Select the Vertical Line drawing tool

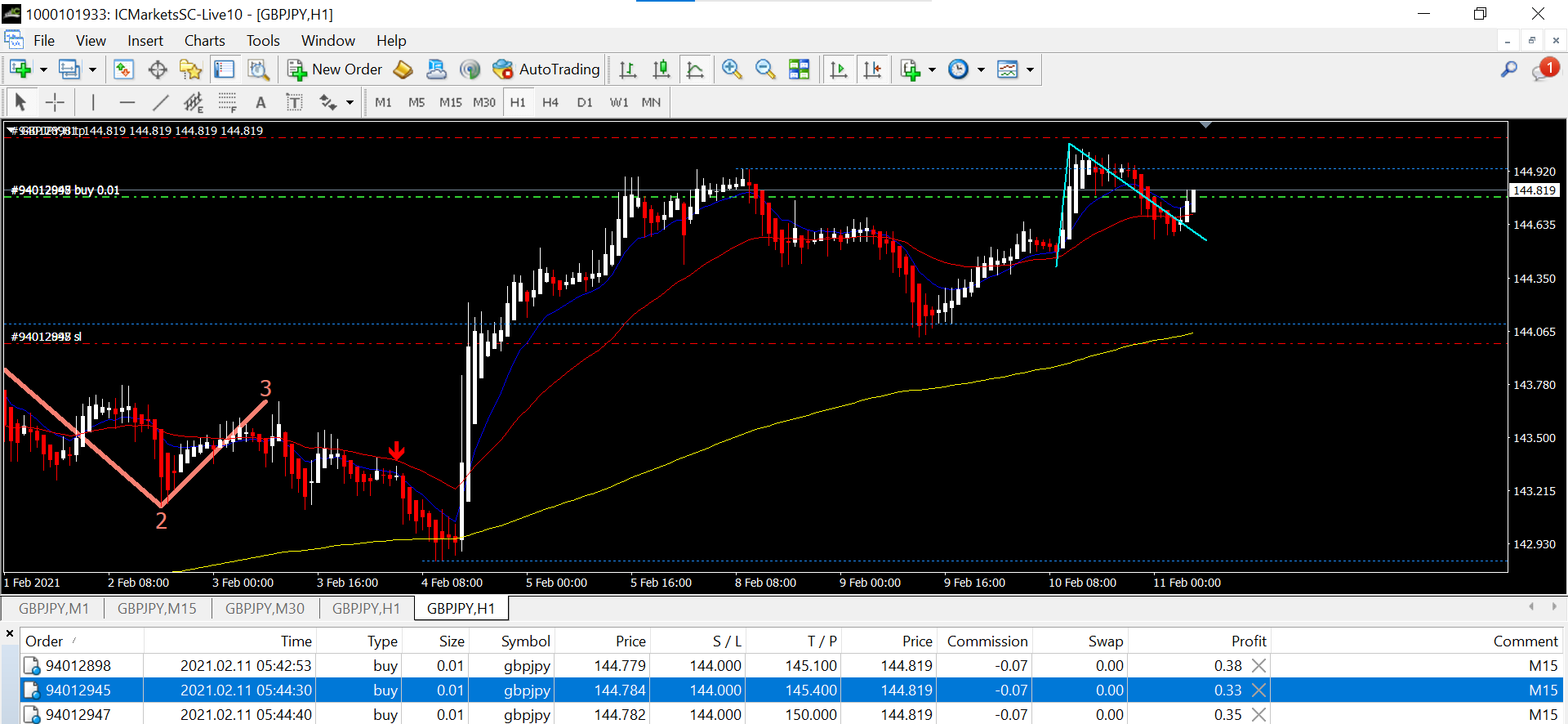click(x=93, y=102)
